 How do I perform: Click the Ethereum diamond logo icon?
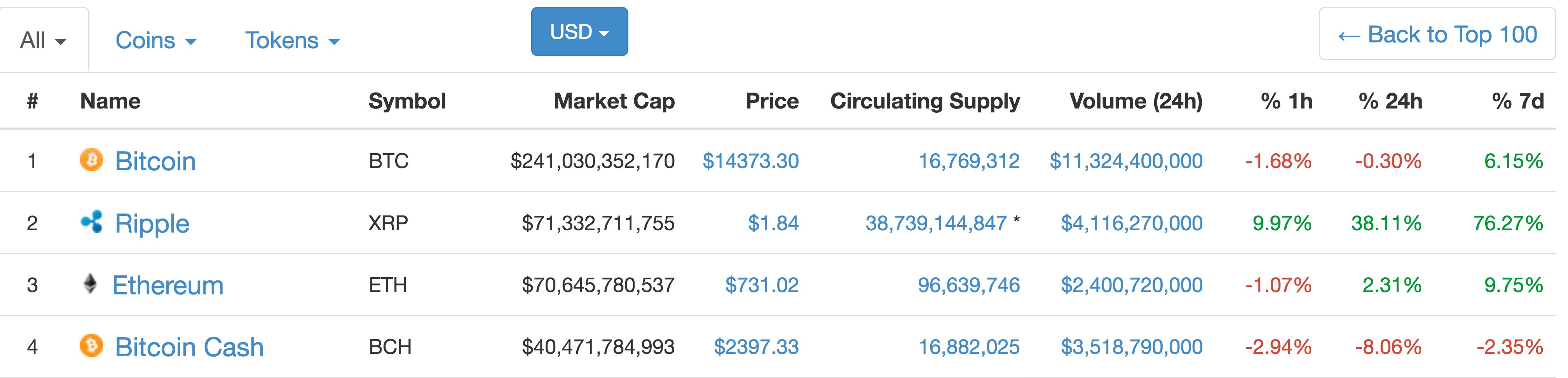click(x=90, y=284)
